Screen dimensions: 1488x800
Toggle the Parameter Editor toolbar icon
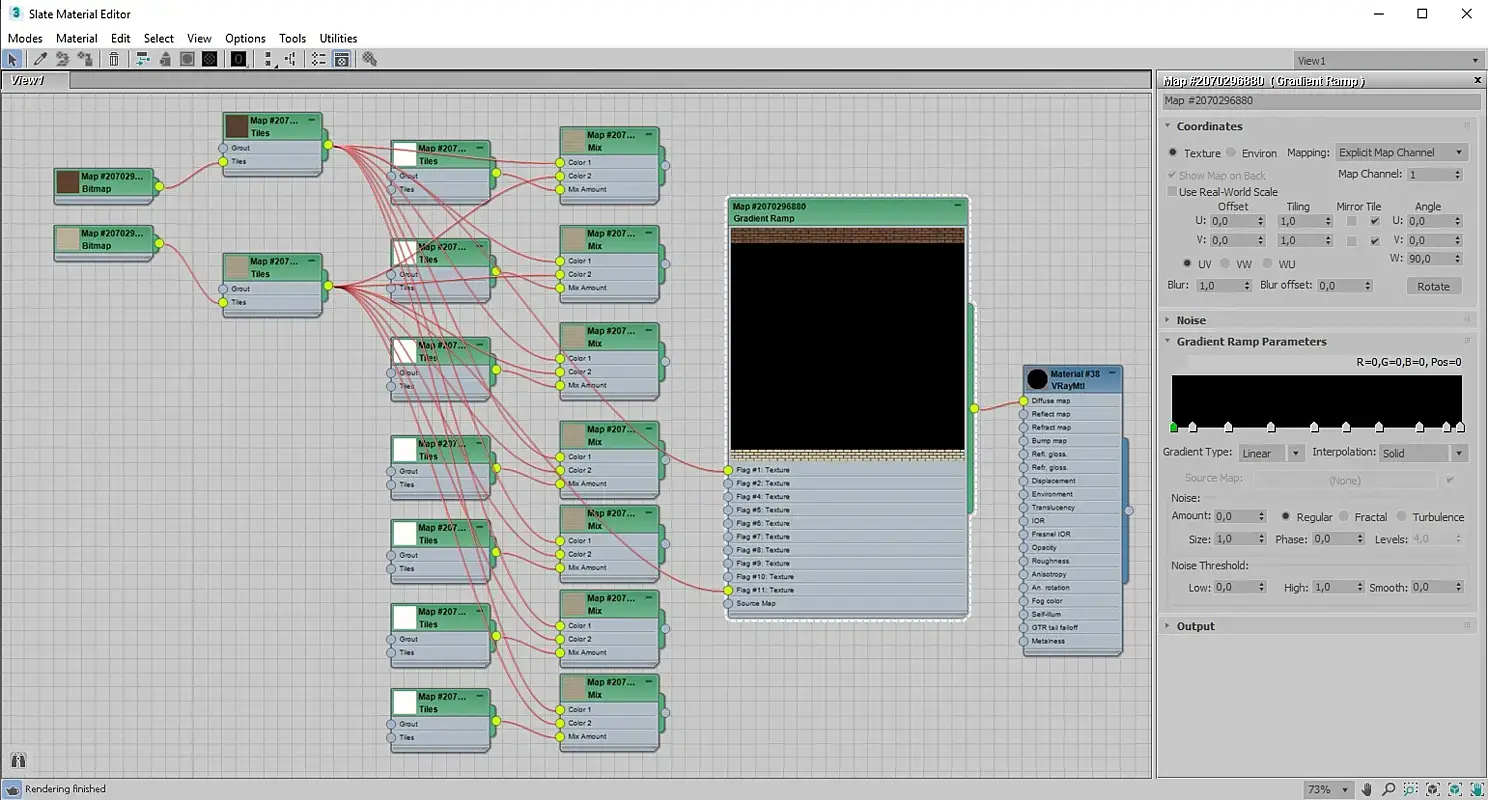[341, 59]
